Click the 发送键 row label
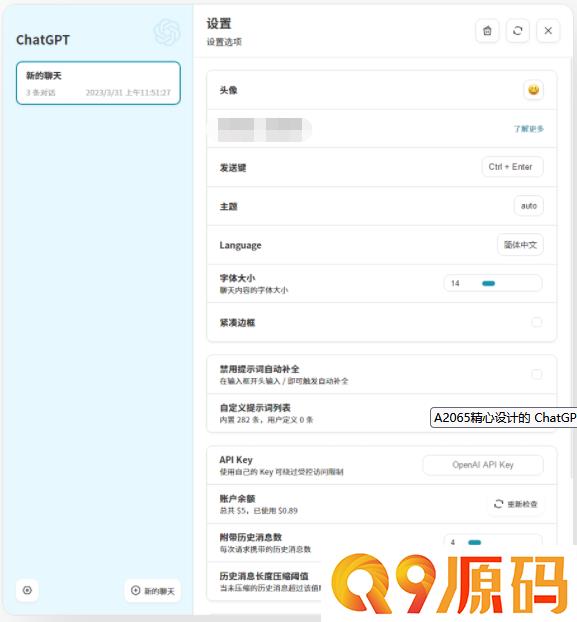 [233, 167]
